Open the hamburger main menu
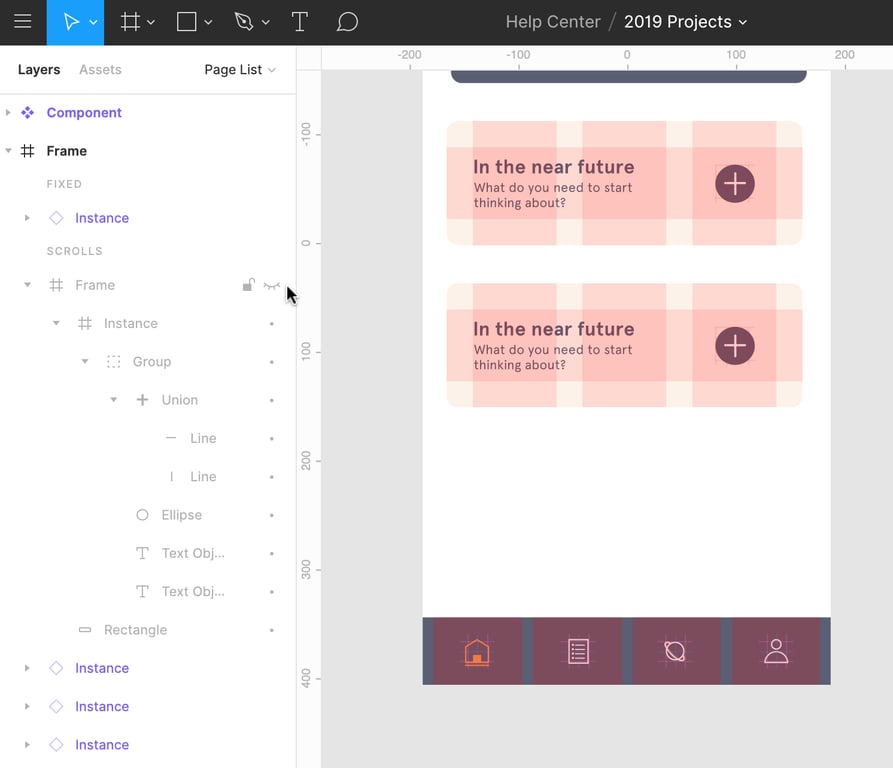 22,22
